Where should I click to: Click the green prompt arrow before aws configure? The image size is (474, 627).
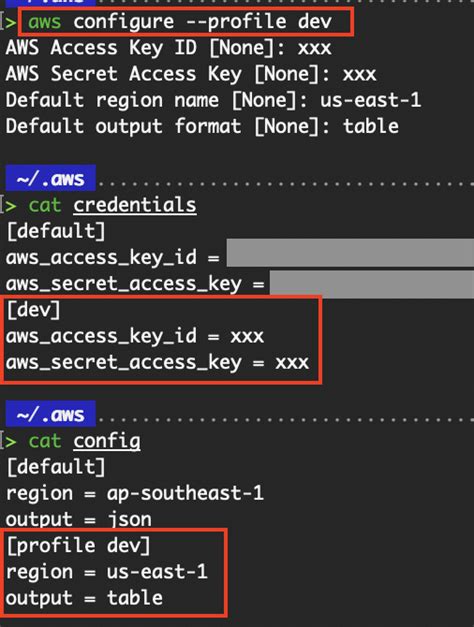[x=11, y=22]
